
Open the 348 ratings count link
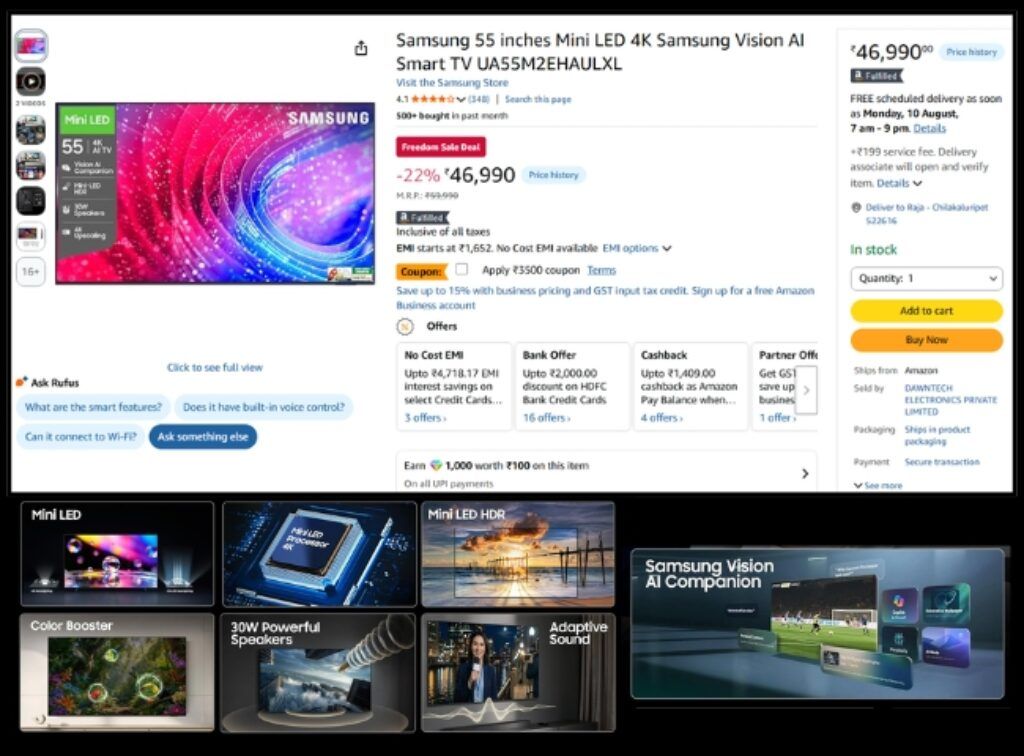tap(479, 99)
